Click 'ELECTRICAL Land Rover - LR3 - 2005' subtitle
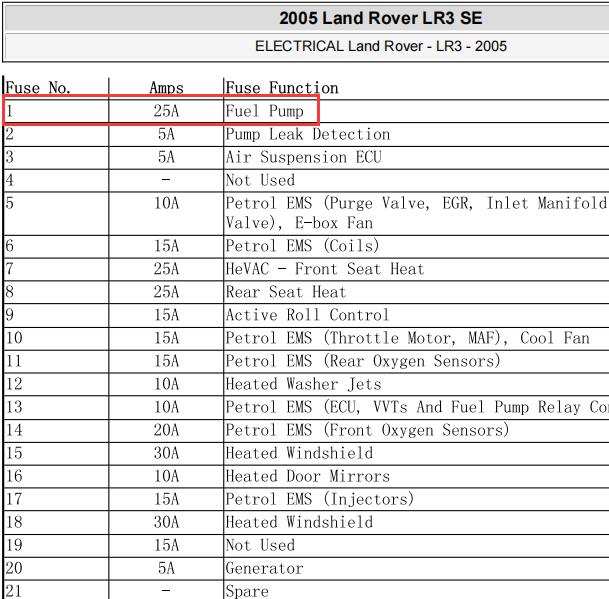This screenshot has width=609, height=599. point(381,46)
